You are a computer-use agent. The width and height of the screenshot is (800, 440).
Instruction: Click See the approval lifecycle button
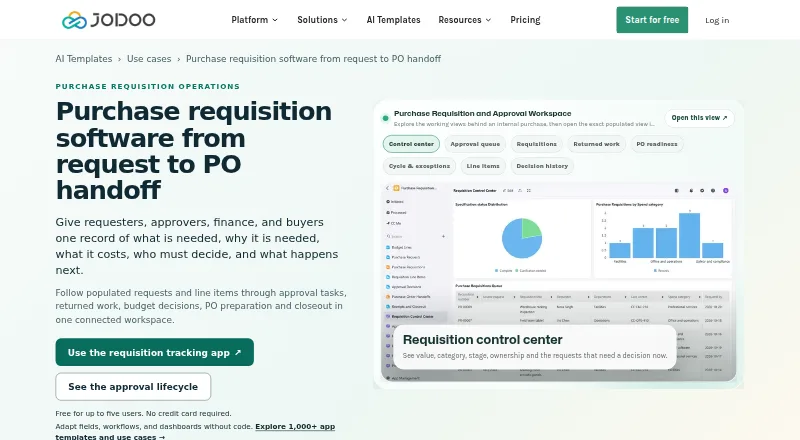pyautogui.click(x=133, y=387)
